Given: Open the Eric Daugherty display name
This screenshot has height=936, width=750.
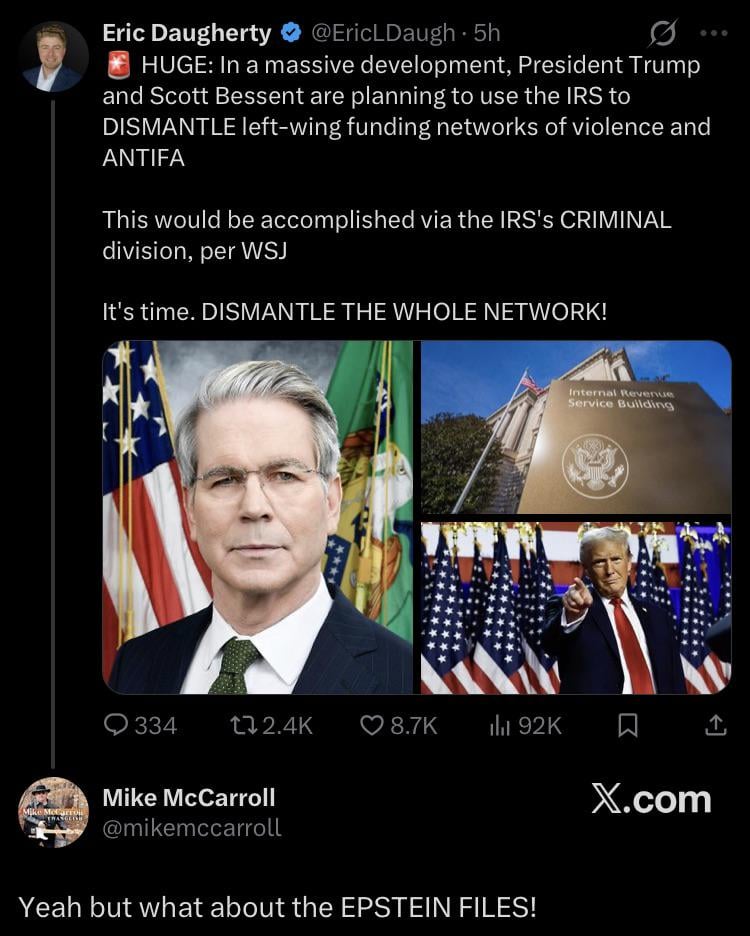Looking at the screenshot, I should coord(187,33).
